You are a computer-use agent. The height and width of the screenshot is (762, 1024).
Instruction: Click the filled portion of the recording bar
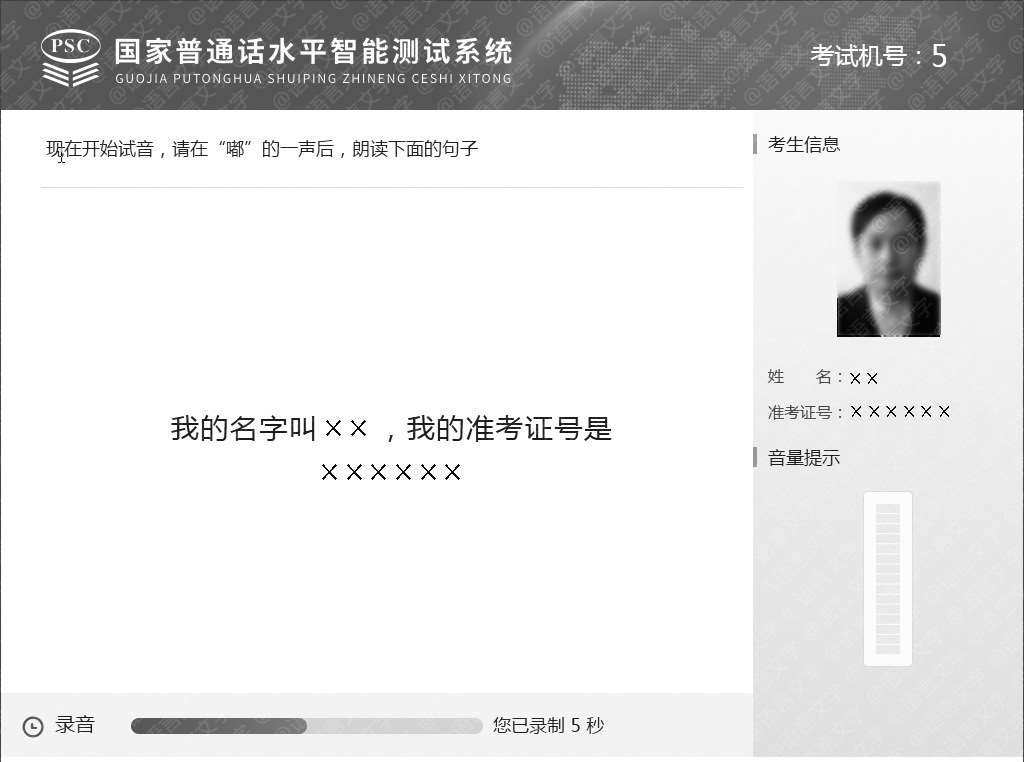click(x=219, y=725)
